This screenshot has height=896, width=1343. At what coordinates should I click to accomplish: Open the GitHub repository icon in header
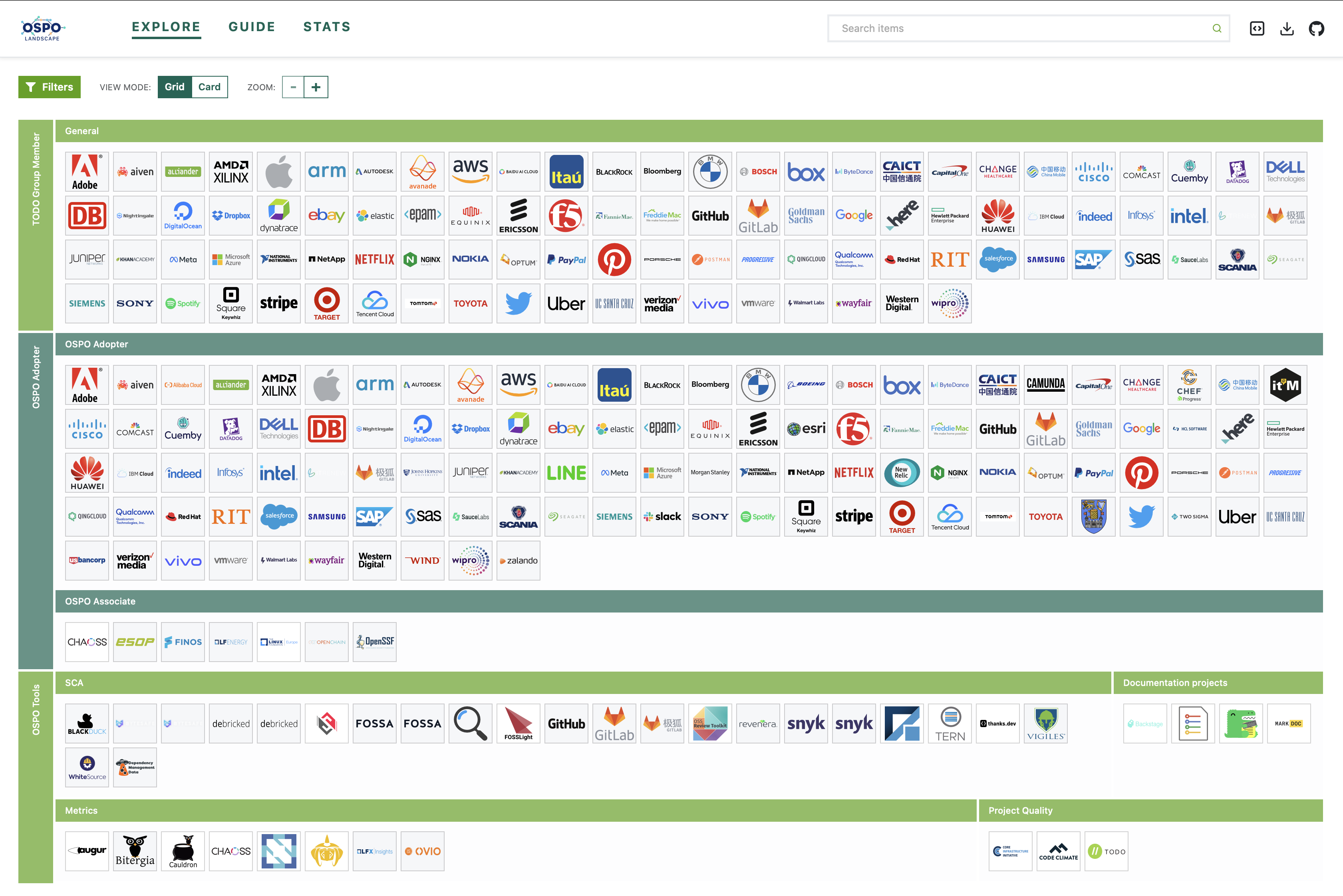click(x=1316, y=29)
